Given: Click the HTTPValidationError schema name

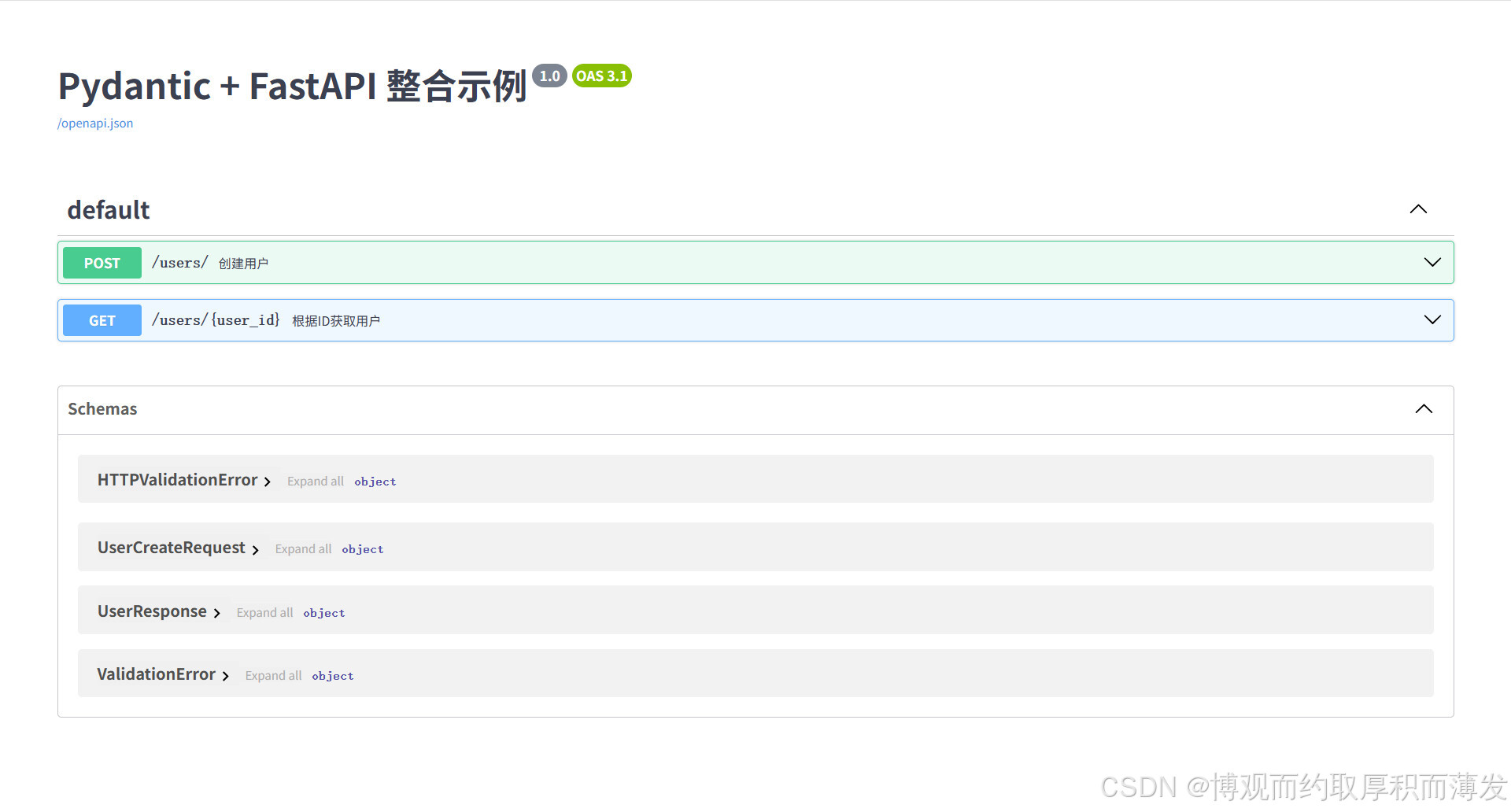Looking at the screenshot, I should pos(177,480).
